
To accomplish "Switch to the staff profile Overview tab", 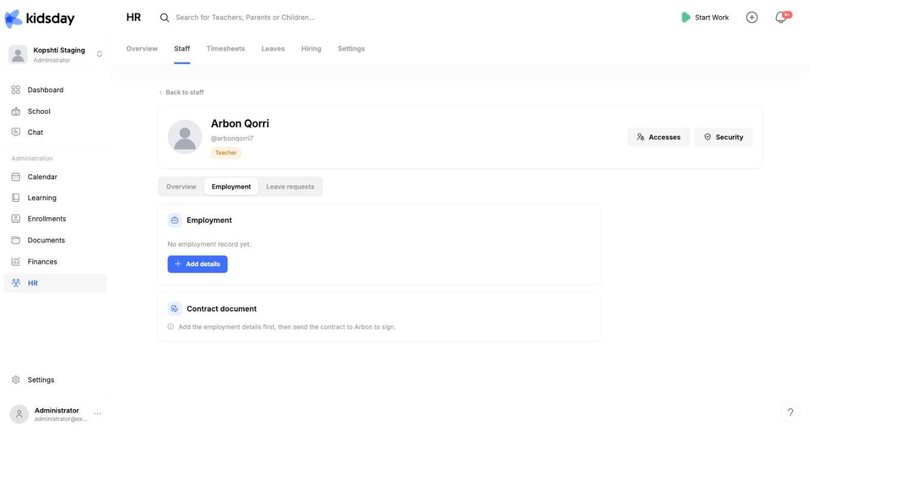I will pyautogui.click(x=181, y=187).
